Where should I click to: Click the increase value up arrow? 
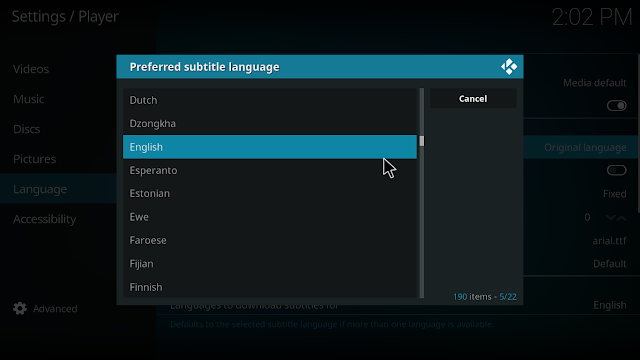tap(622, 218)
